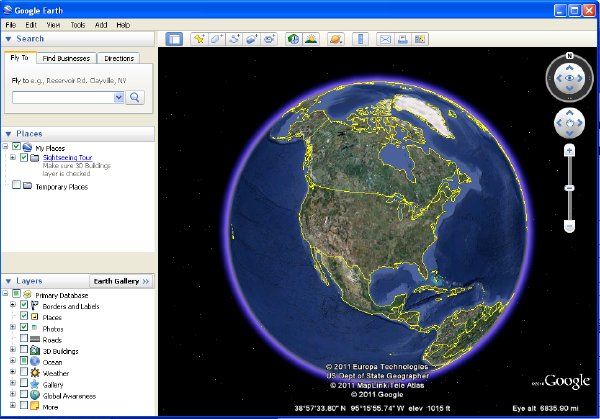Open the ruler tool

click(360, 39)
